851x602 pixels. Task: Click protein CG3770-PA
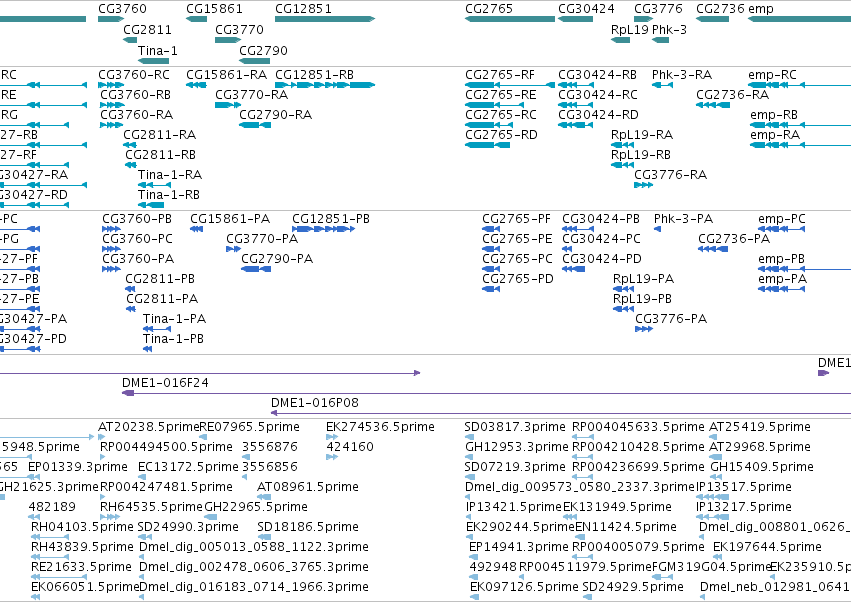pyautogui.click(x=262, y=239)
